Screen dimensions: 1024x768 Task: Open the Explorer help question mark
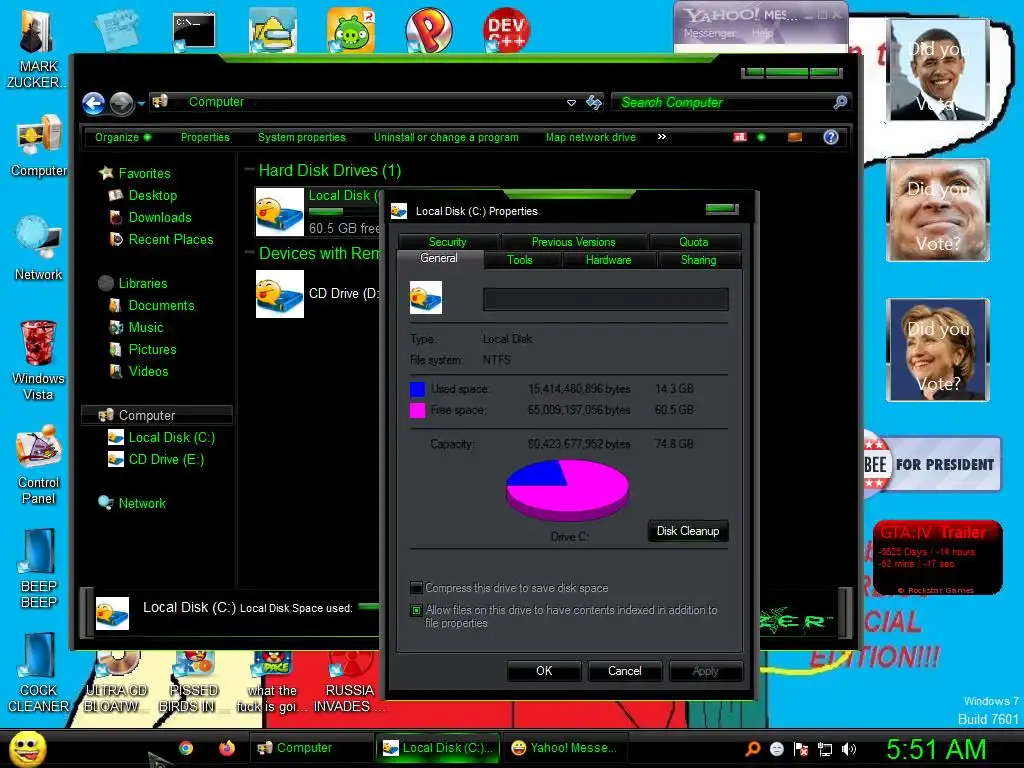831,137
